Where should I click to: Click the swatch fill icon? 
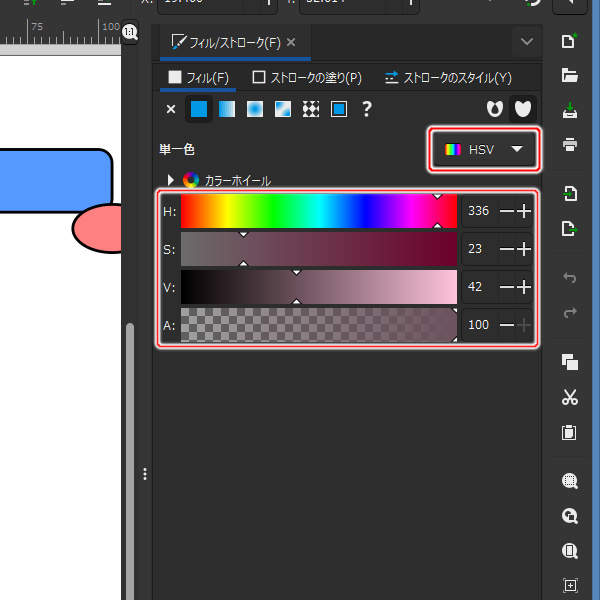click(x=339, y=109)
